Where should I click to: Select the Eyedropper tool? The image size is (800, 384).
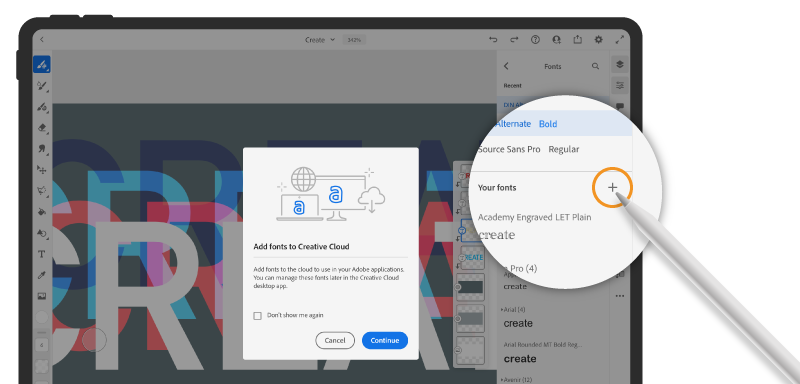pyautogui.click(x=42, y=275)
